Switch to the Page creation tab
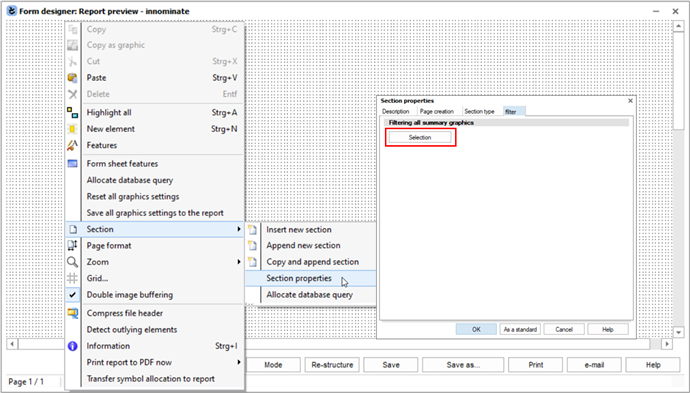 (x=437, y=112)
